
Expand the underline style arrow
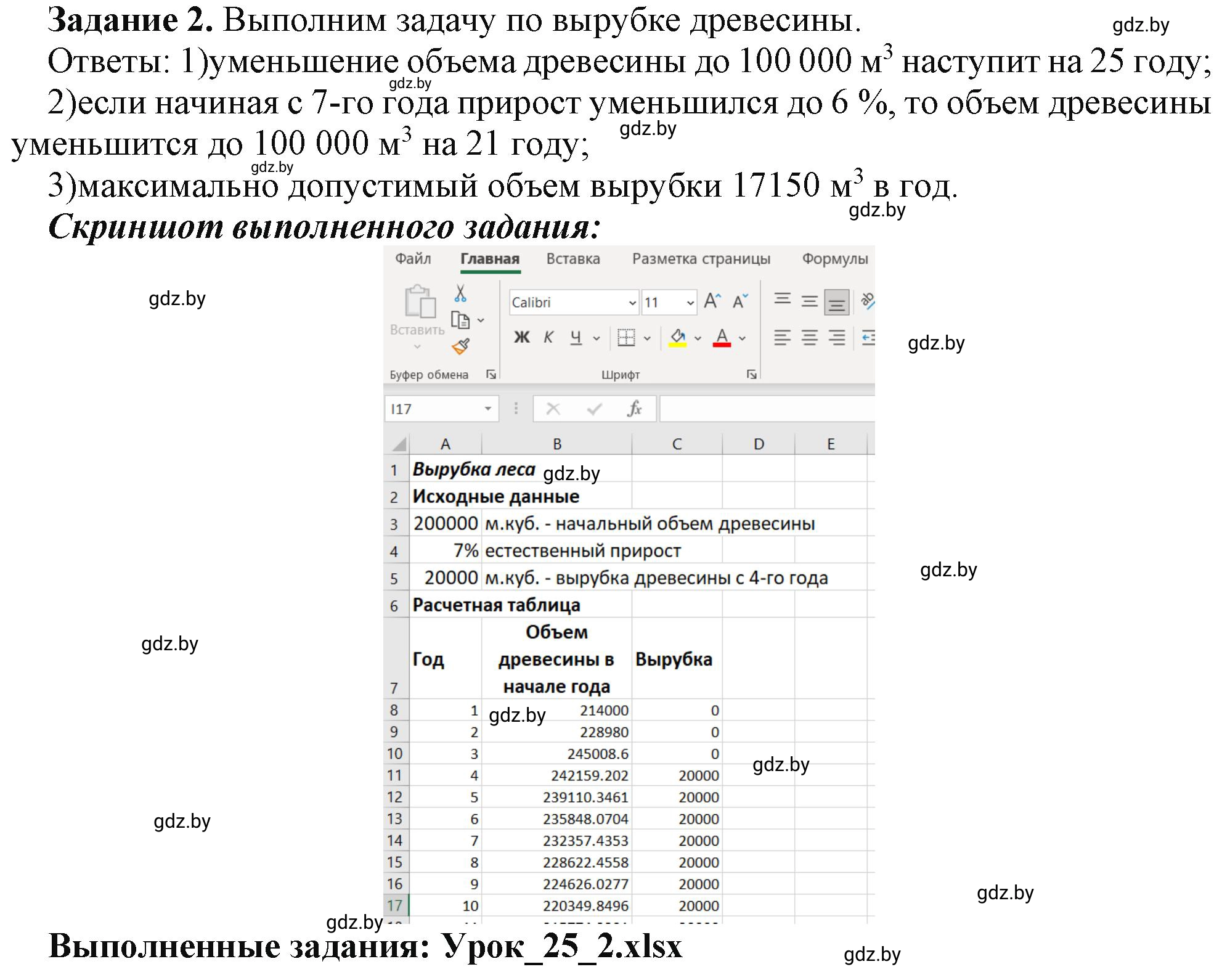coord(597,338)
